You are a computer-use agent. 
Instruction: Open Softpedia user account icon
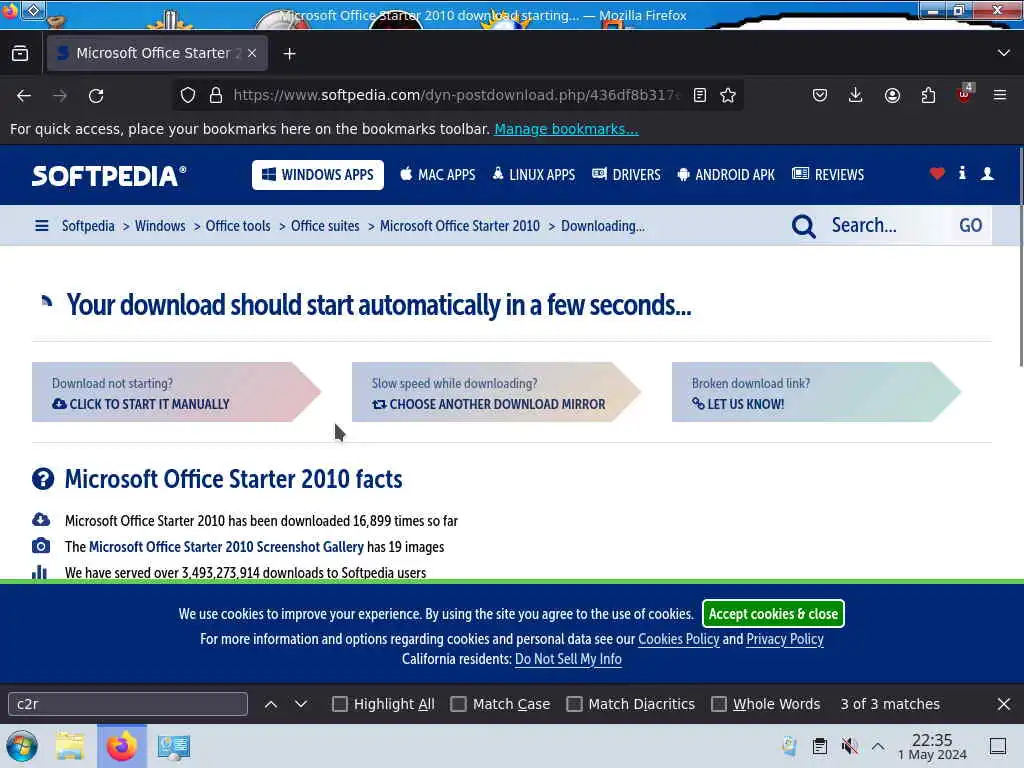(x=987, y=173)
